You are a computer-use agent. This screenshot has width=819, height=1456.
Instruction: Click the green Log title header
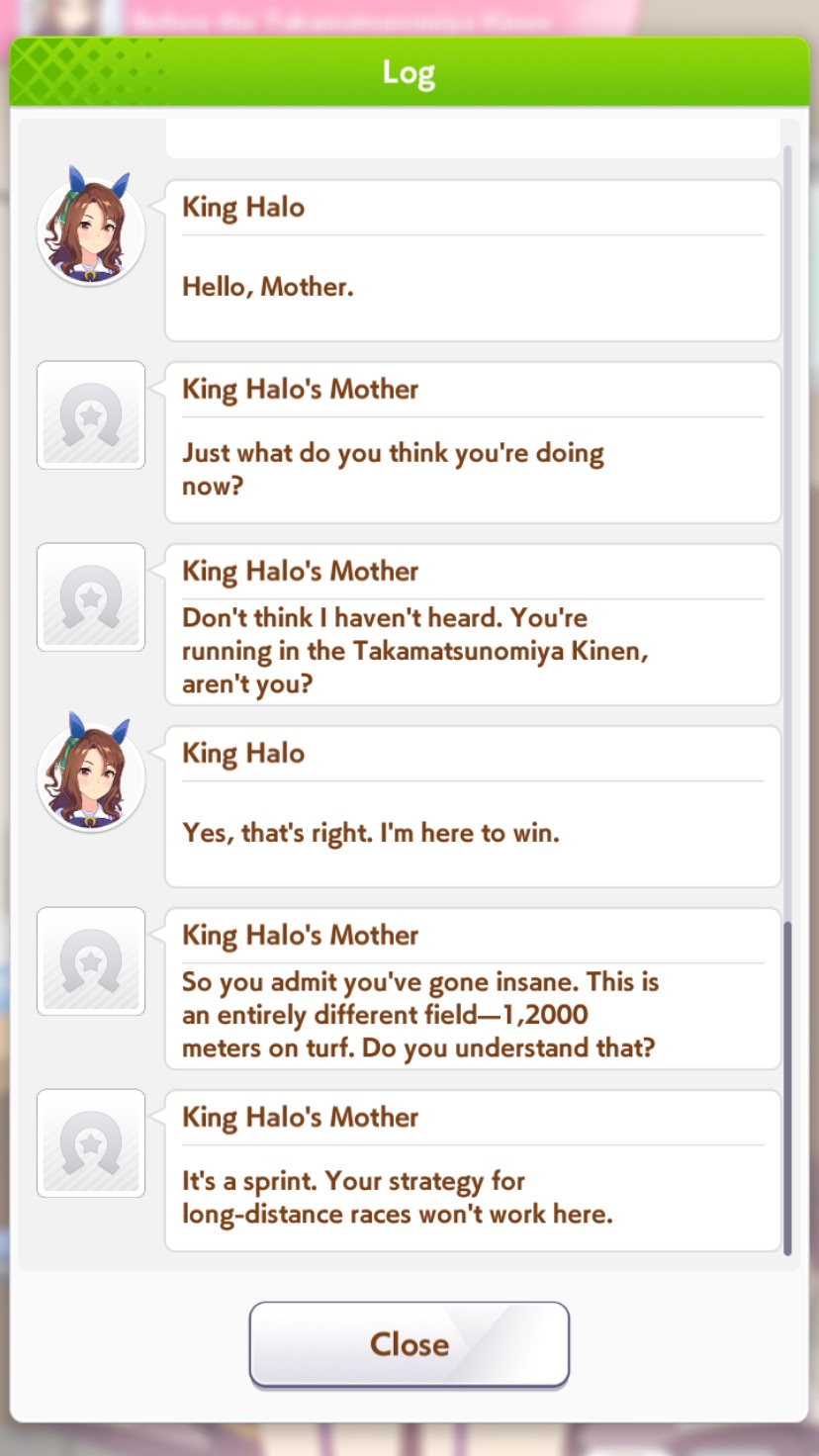pyautogui.click(x=409, y=72)
